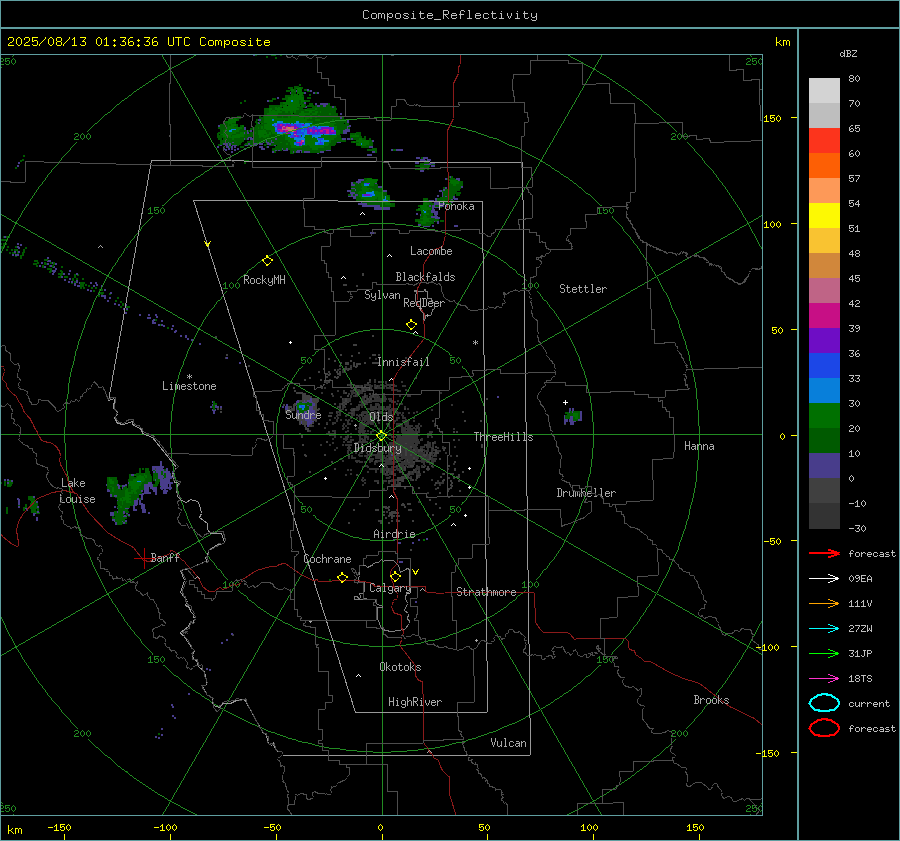
Task: Click the Composite_Reflectivity title
Action: click(449, 15)
